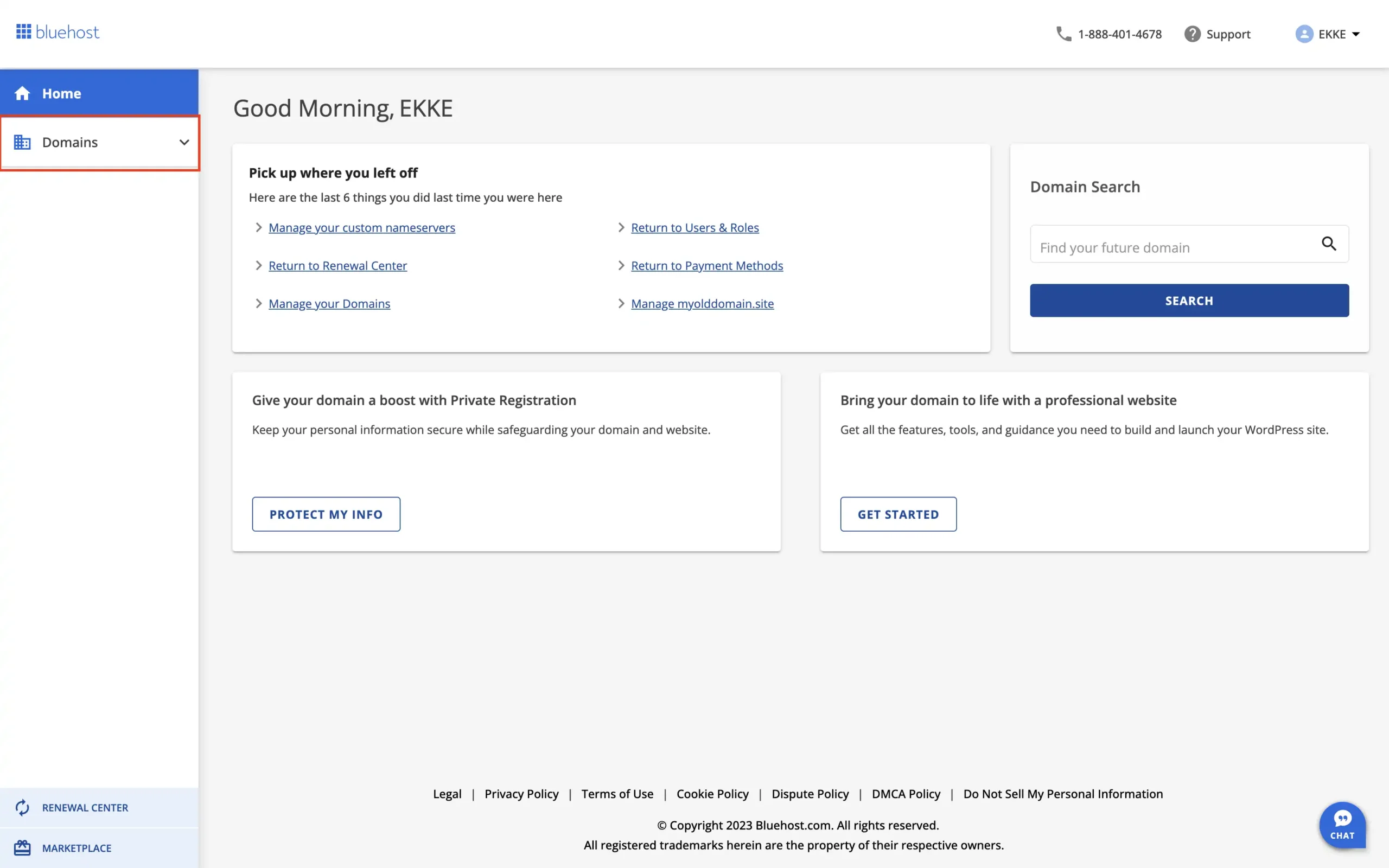The height and width of the screenshot is (868, 1389).
Task: Open Return to Renewal Center link
Action: click(337, 265)
